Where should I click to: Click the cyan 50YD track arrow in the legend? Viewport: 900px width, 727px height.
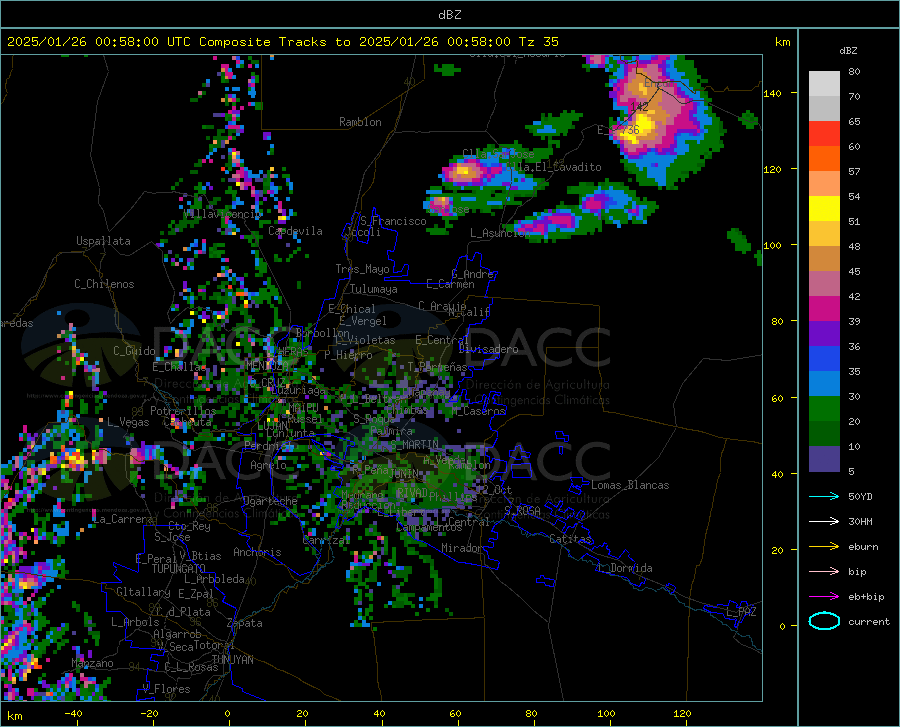pyautogui.click(x=824, y=496)
